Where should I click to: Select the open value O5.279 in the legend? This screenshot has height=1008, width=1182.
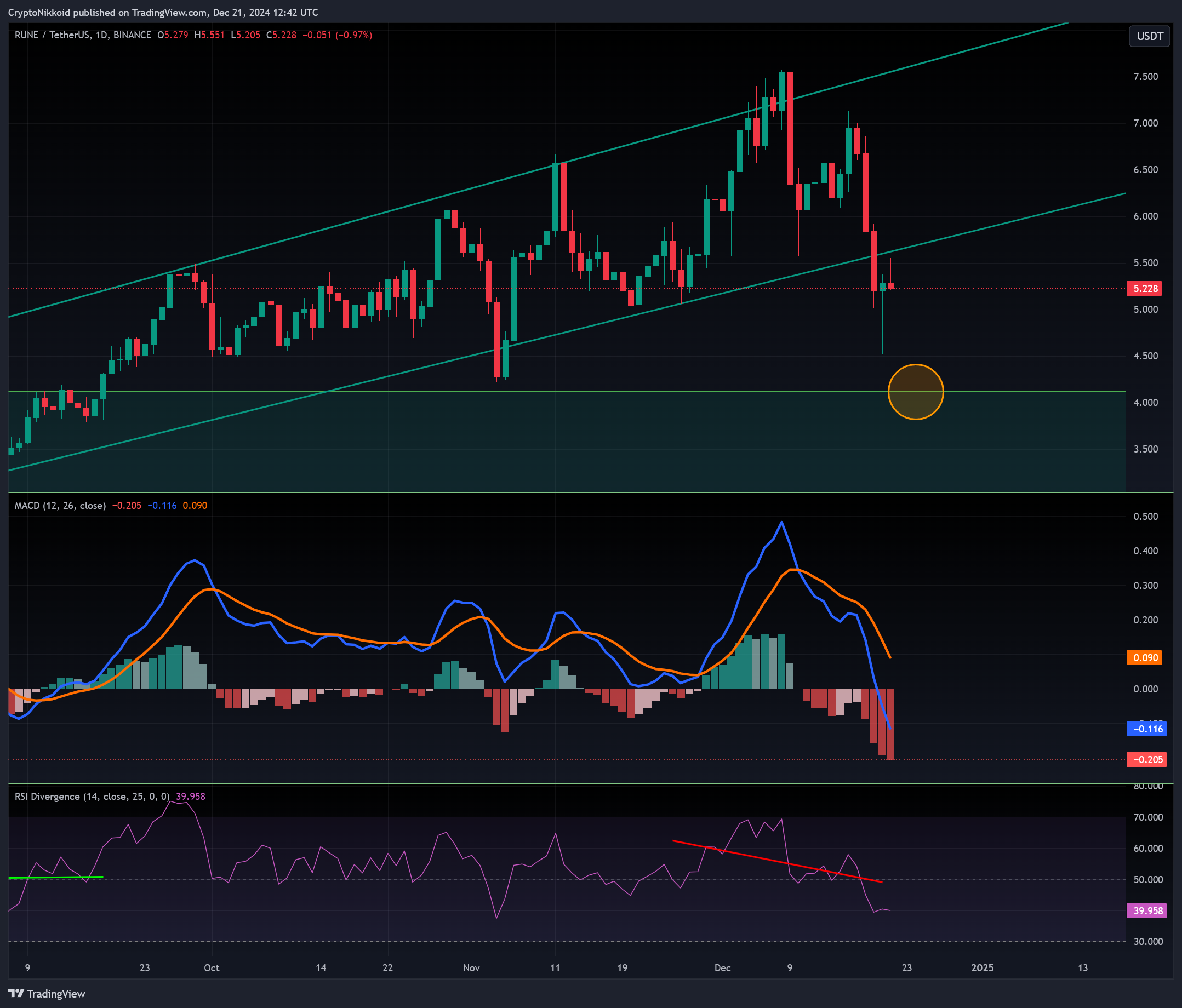coord(173,35)
